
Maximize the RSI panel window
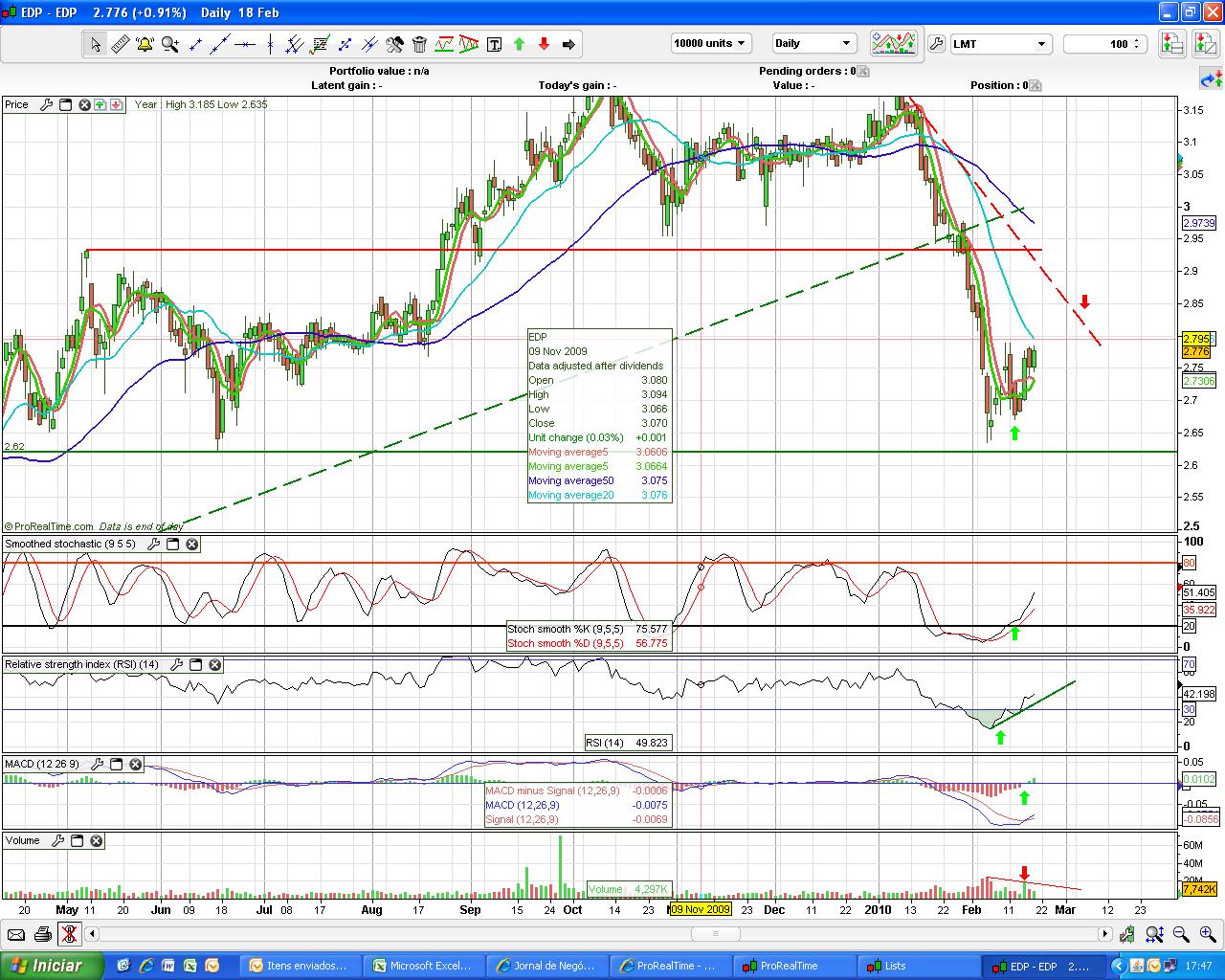click(196, 665)
